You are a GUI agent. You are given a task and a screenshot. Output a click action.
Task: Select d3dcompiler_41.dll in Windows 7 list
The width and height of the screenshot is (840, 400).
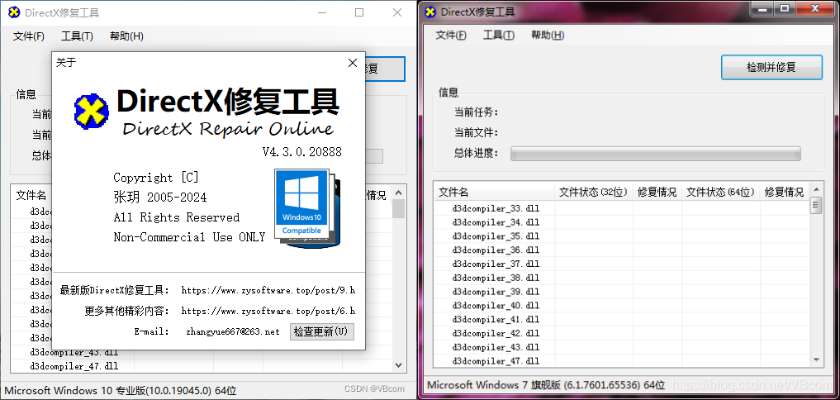(496, 320)
